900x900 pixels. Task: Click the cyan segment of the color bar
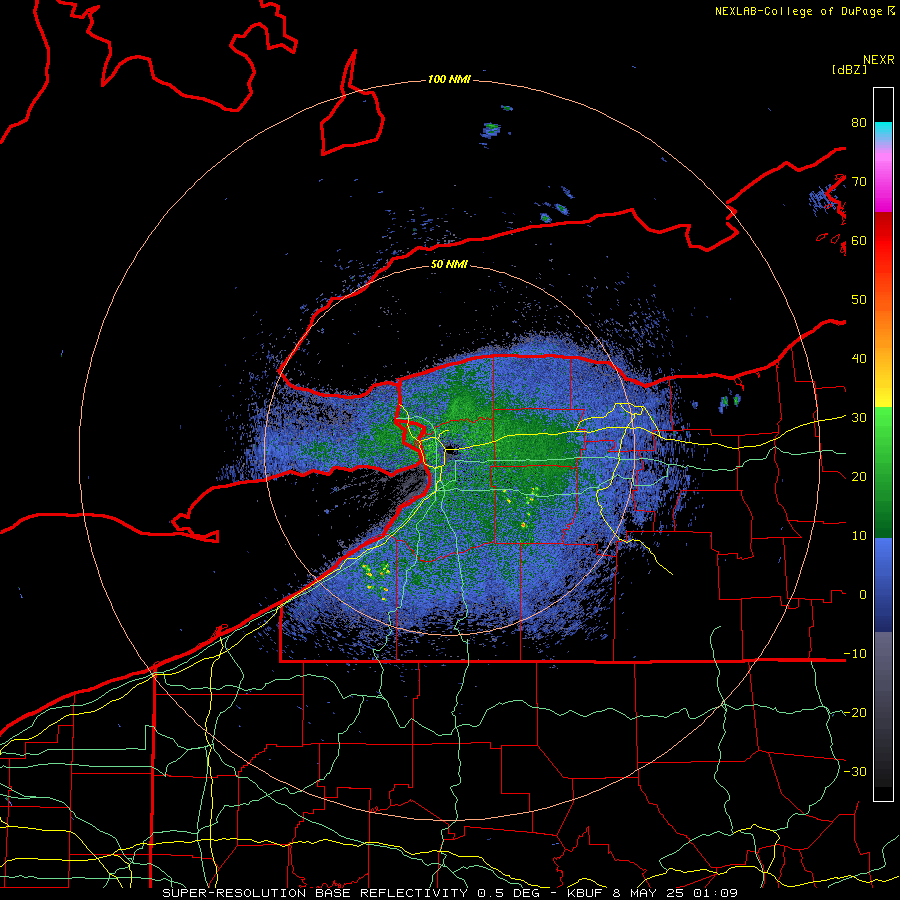click(x=883, y=131)
